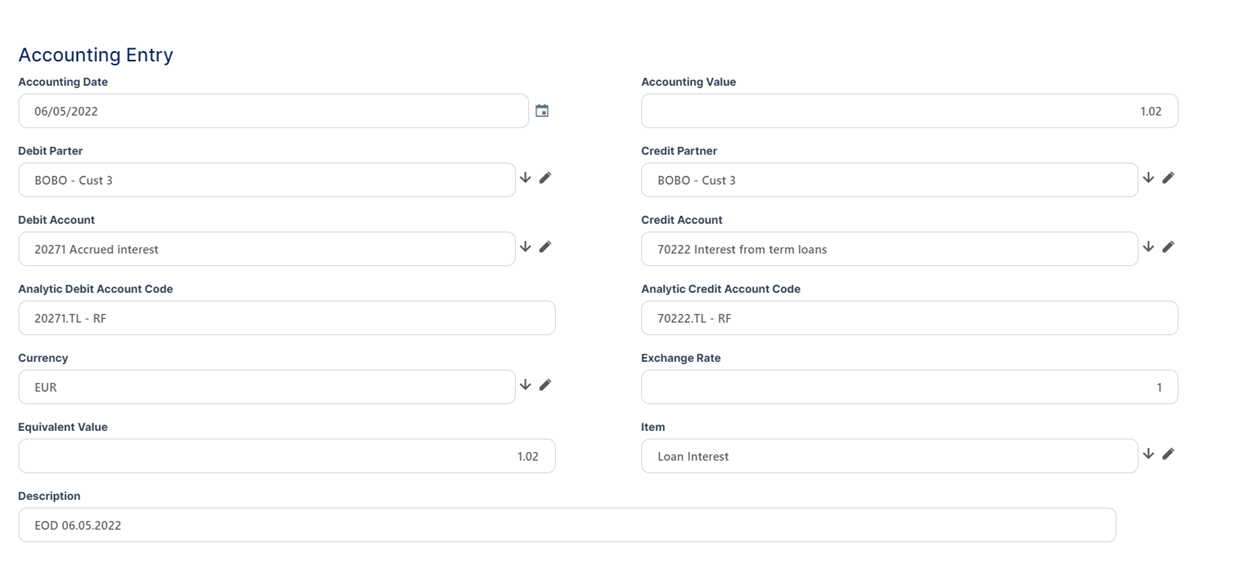Click the Accounting Date field showing 06/05/2022
1240x577 pixels.
[x=272, y=111]
